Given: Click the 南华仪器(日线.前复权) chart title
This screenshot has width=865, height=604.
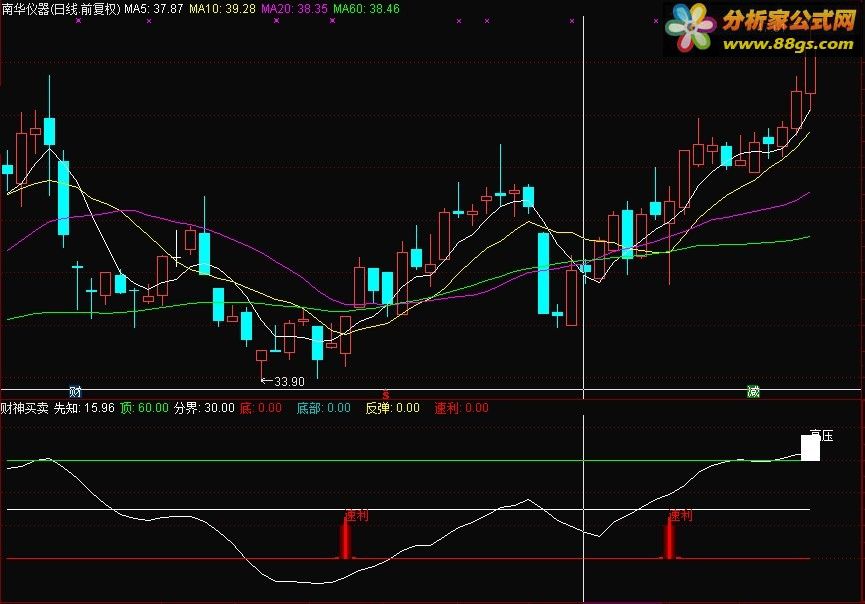Looking at the screenshot, I should click(61, 9).
